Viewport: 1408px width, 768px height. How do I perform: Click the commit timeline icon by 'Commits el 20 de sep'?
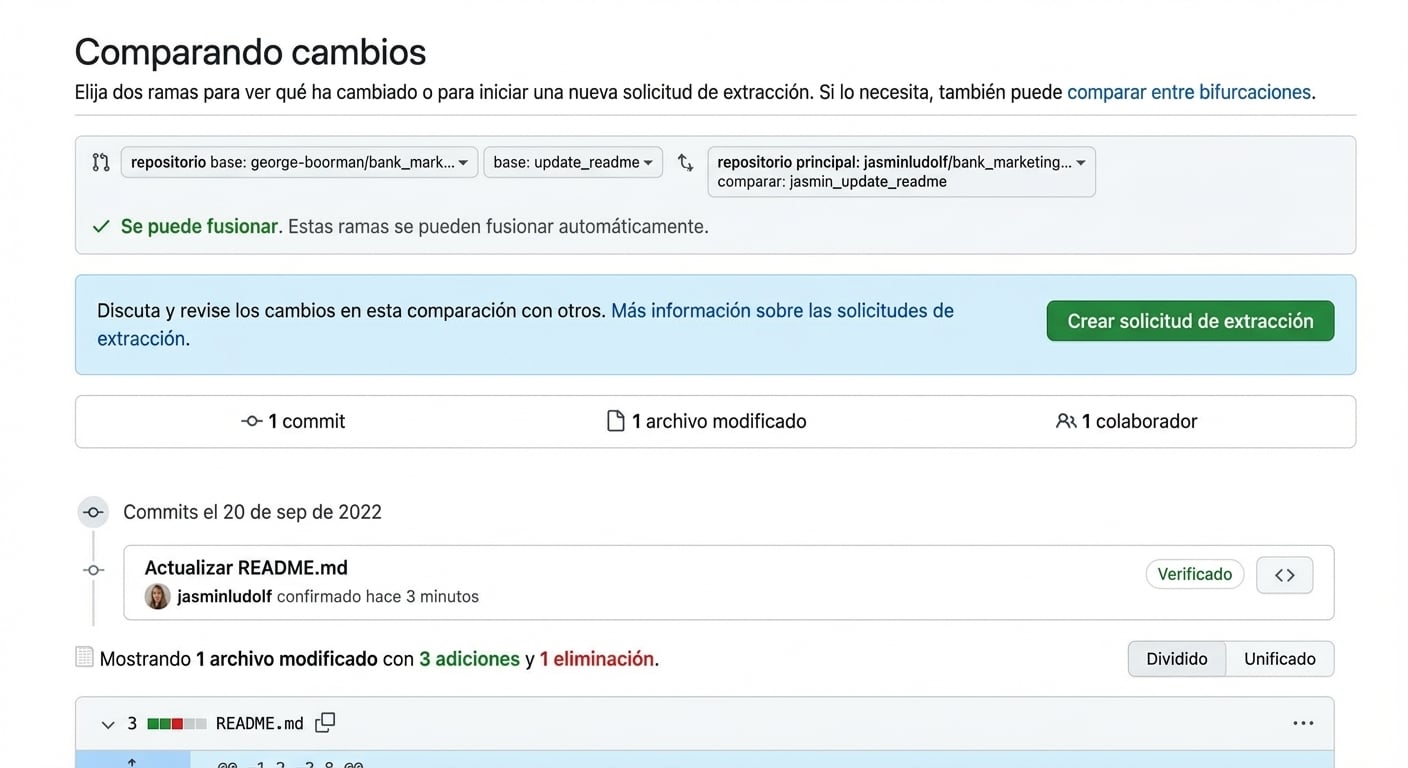pos(93,512)
